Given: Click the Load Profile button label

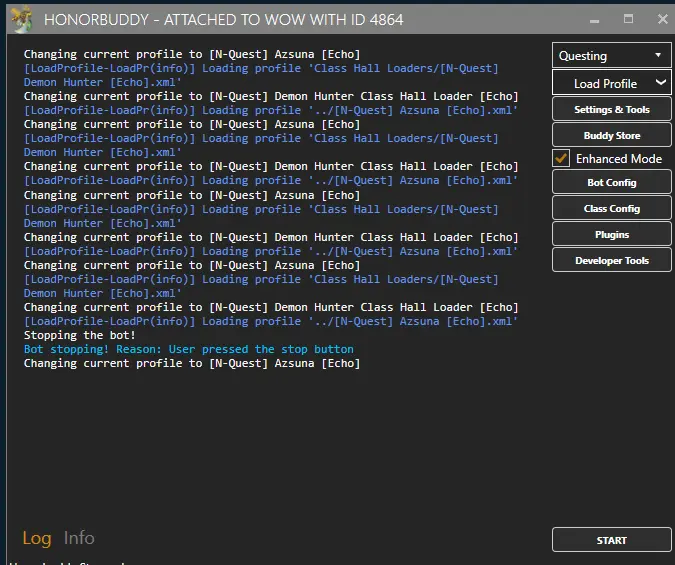Looking at the screenshot, I should [x=605, y=84].
